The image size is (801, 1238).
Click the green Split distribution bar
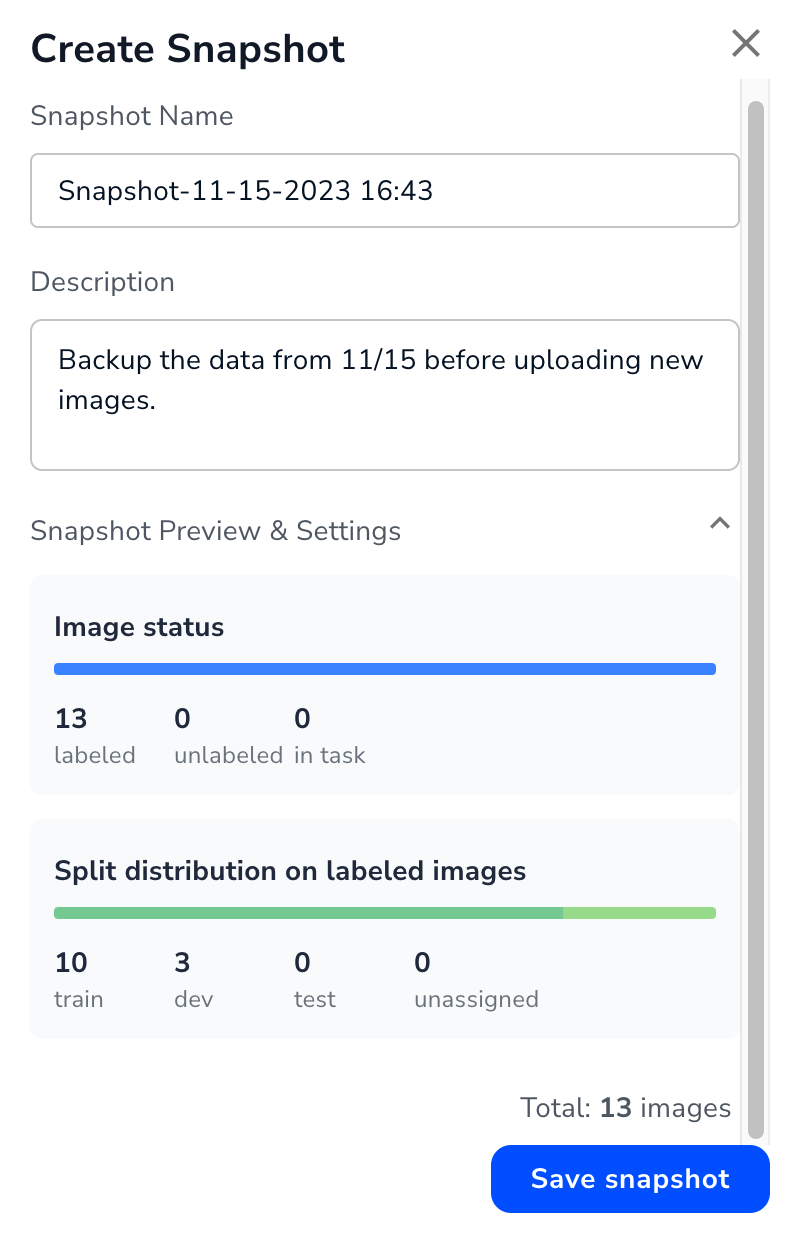(384, 912)
